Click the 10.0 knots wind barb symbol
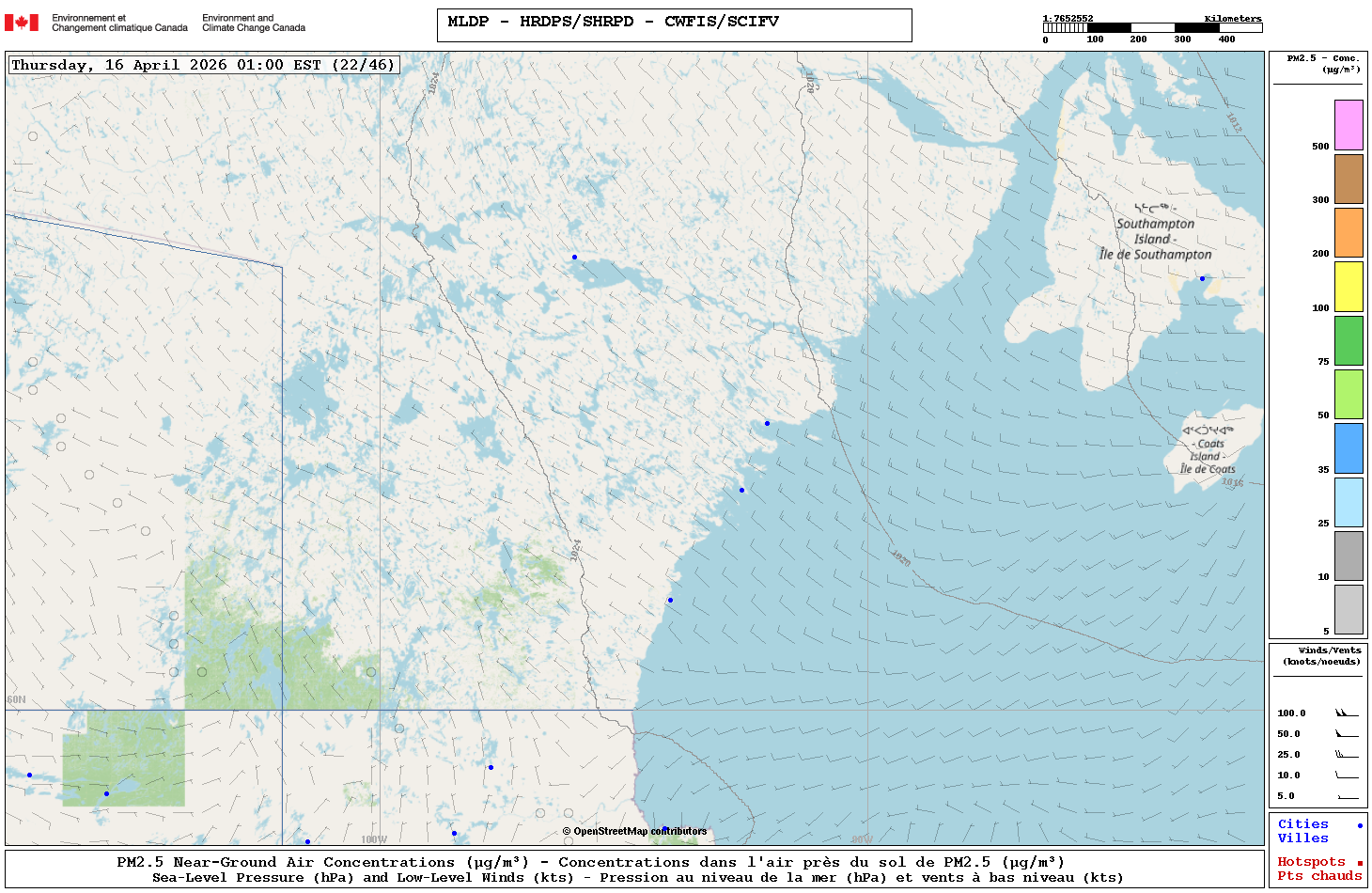The height and width of the screenshot is (893, 1372). click(1347, 775)
